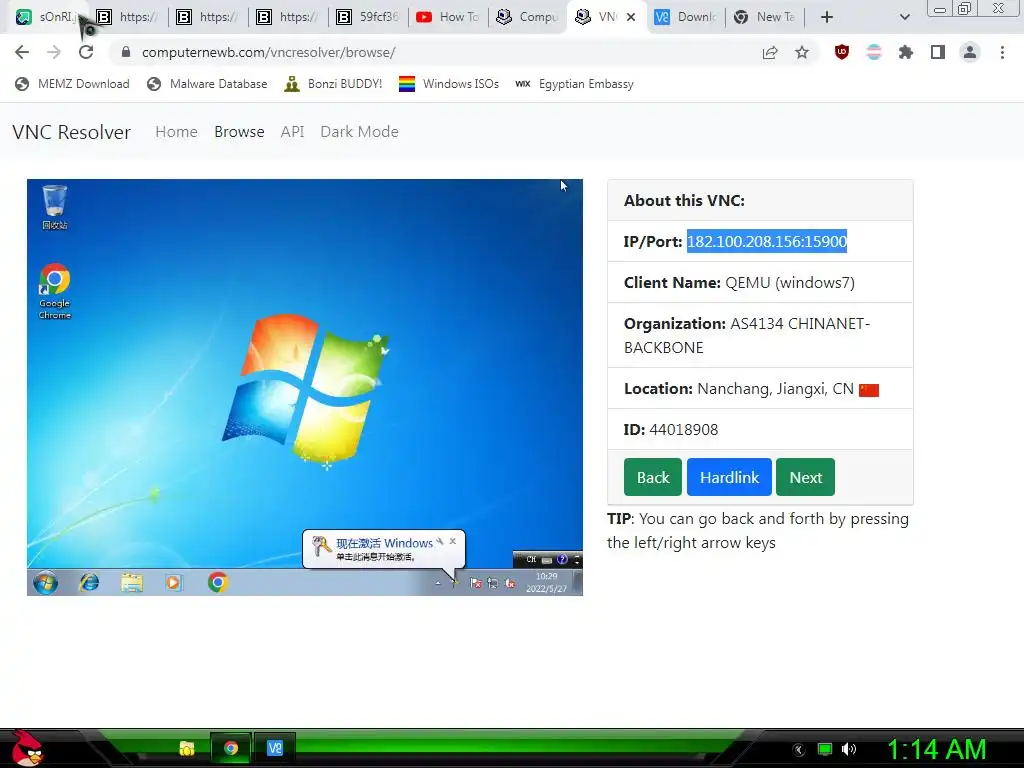Toggle Dark Mode in the navbar
Screen dimensions: 1024x768
click(x=359, y=132)
